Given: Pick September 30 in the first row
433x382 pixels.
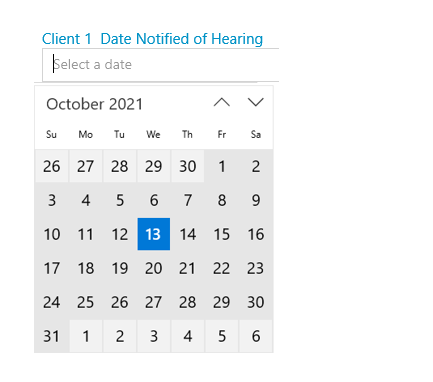Looking at the screenshot, I should tap(188, 166).
